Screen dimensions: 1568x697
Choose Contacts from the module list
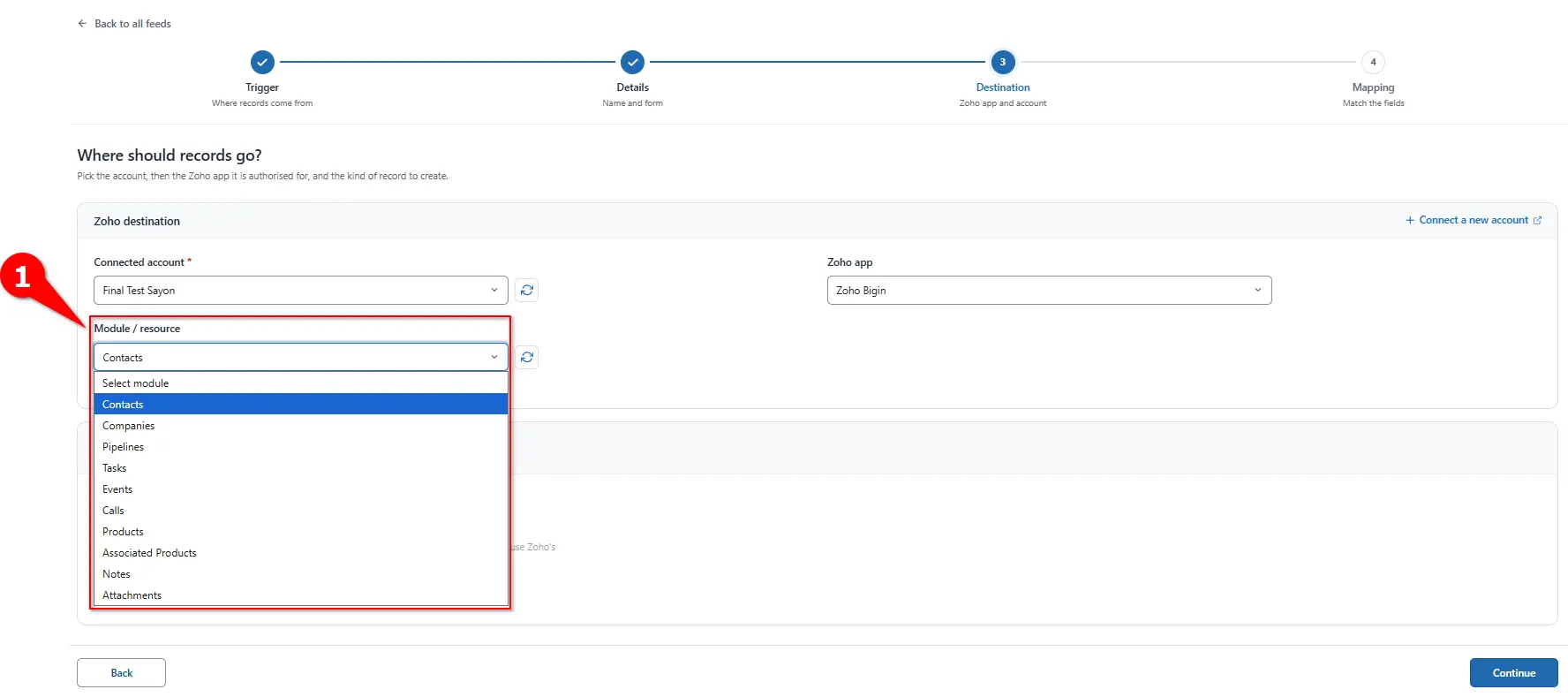[x=301, y=405]
